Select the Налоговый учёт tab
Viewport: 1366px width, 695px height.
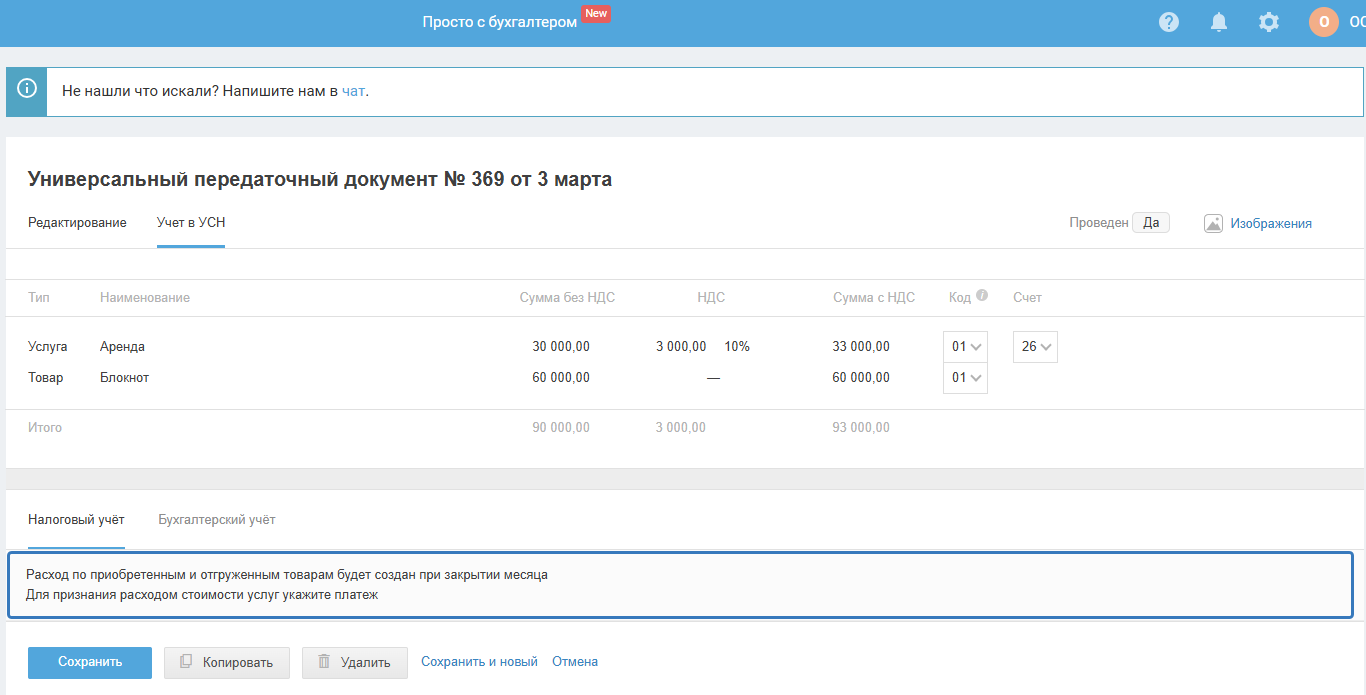(76, 520)
